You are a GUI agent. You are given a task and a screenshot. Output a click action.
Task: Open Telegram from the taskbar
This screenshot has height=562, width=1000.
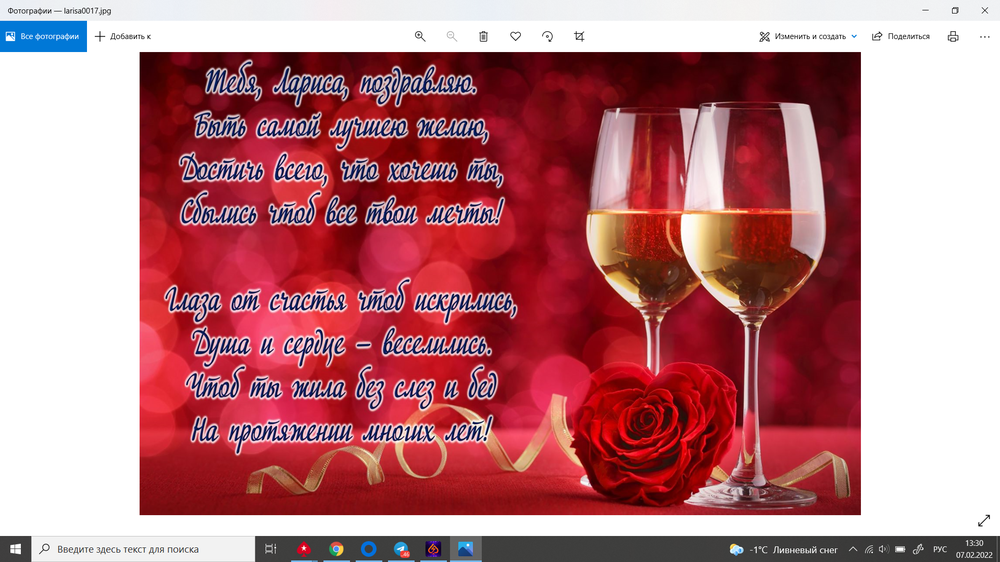point(401,549)
